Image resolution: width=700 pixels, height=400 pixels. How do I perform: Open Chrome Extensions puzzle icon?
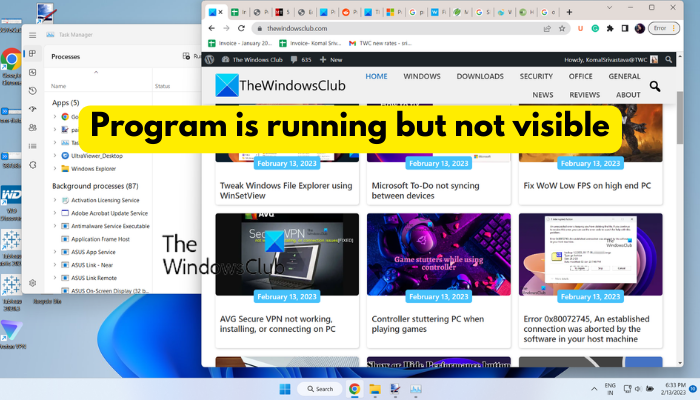point(610,29)
